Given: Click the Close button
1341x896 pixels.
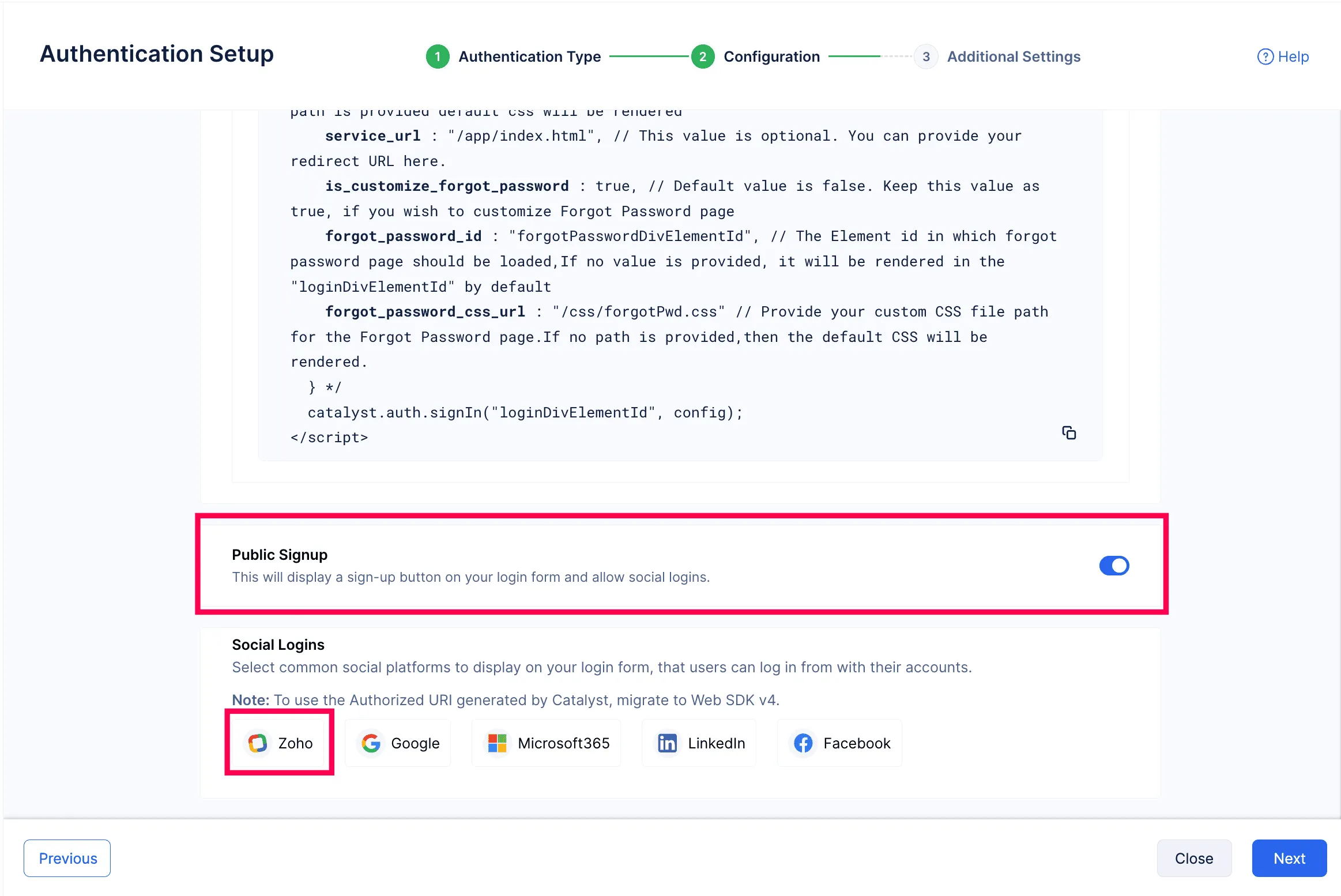Looking at the screenshot, I should tap(1194, 858).
